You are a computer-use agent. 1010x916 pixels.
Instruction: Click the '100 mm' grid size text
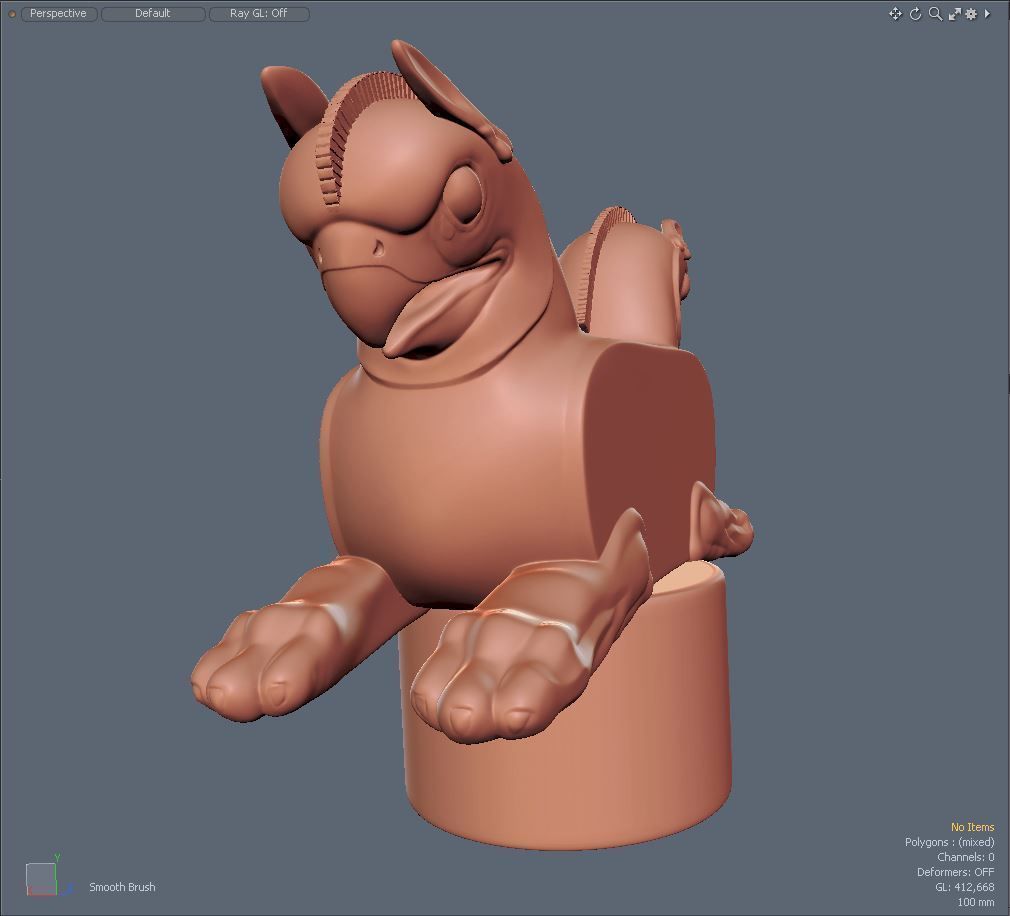click(976, 902)
